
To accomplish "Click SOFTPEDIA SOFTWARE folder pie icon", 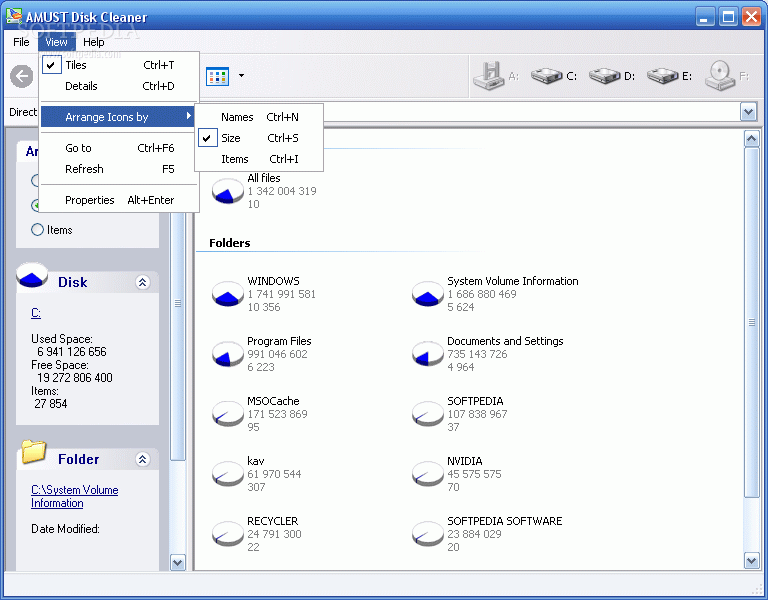I will (428, 534).
